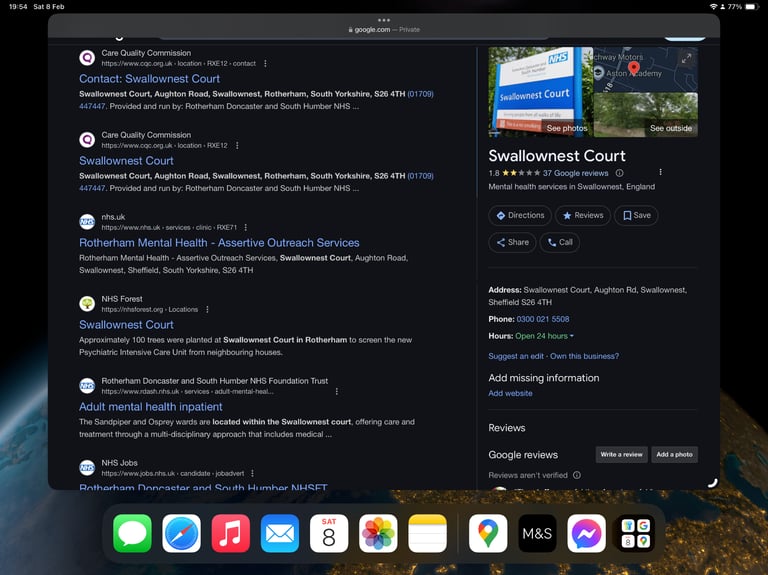Click the Reviews button with star
This screenshot has height=575, width=768.
point(583,216)
